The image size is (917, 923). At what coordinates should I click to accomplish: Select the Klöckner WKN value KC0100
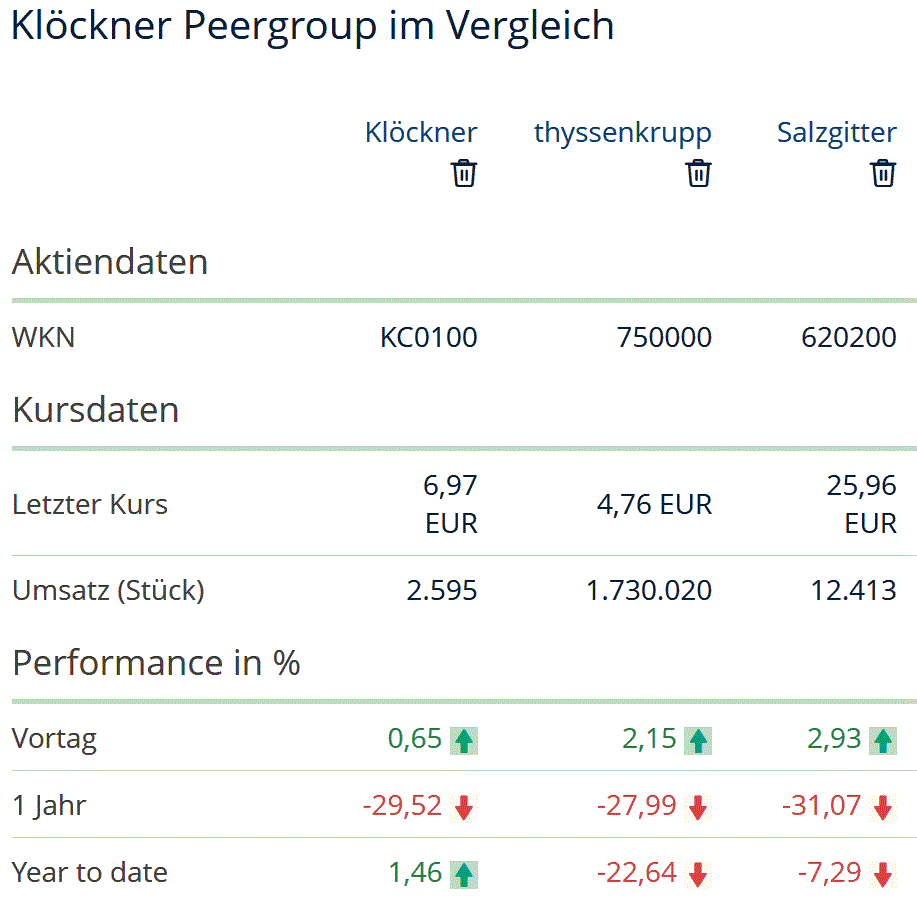click(428, 338)
